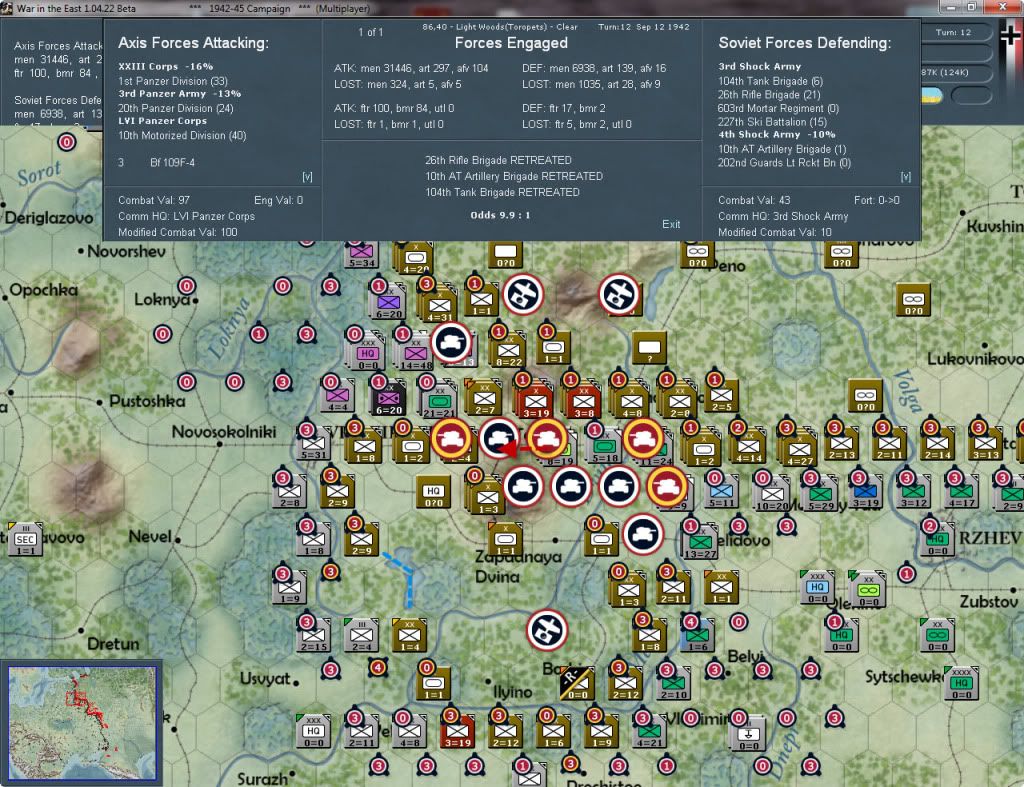Click '20th Panzer Division (24)' entry

coord(175,108)
